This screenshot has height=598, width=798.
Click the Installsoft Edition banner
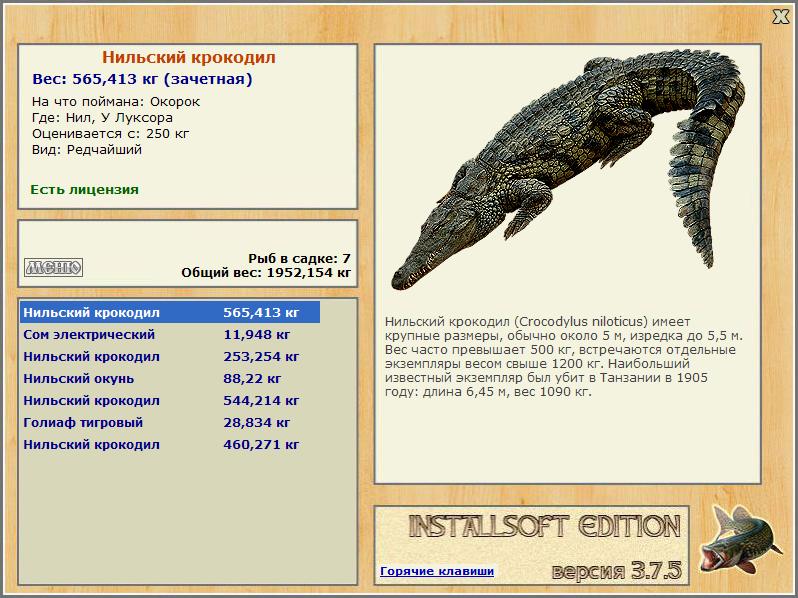[x=545, y=526]
